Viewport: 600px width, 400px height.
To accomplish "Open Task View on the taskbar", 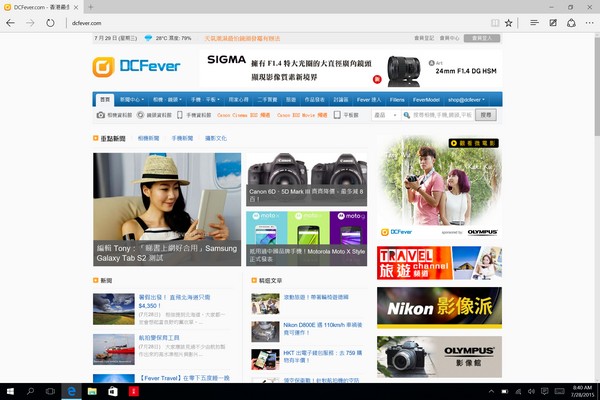I will [50, 391].
